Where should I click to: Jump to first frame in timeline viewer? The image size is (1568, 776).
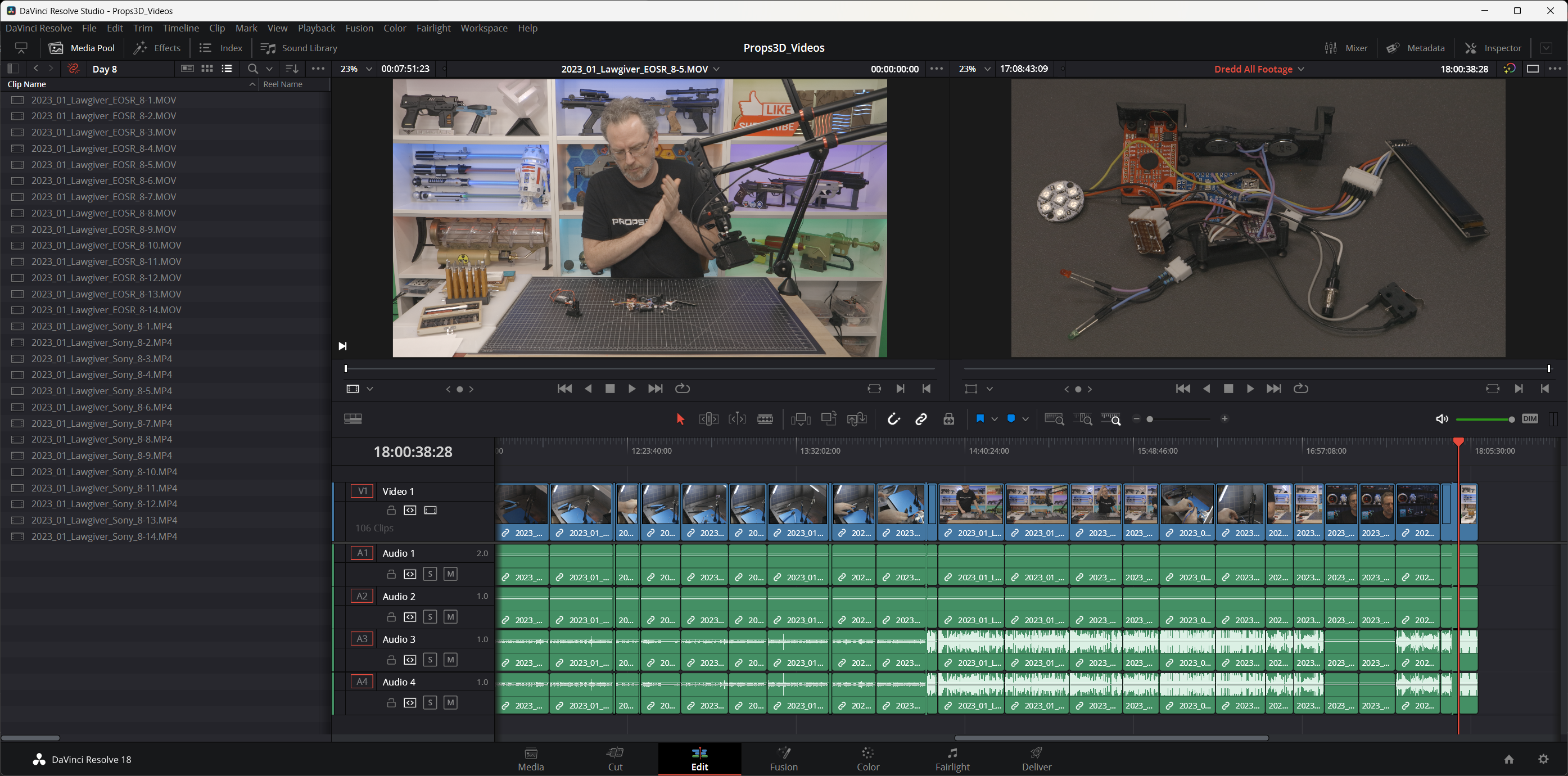[1183, 389]
